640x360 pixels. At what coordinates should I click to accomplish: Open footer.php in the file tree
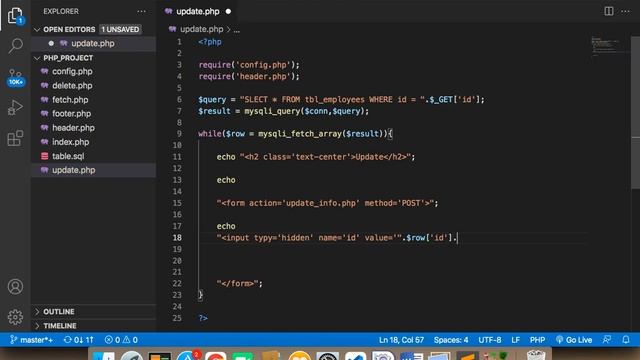tap(71, 113)
